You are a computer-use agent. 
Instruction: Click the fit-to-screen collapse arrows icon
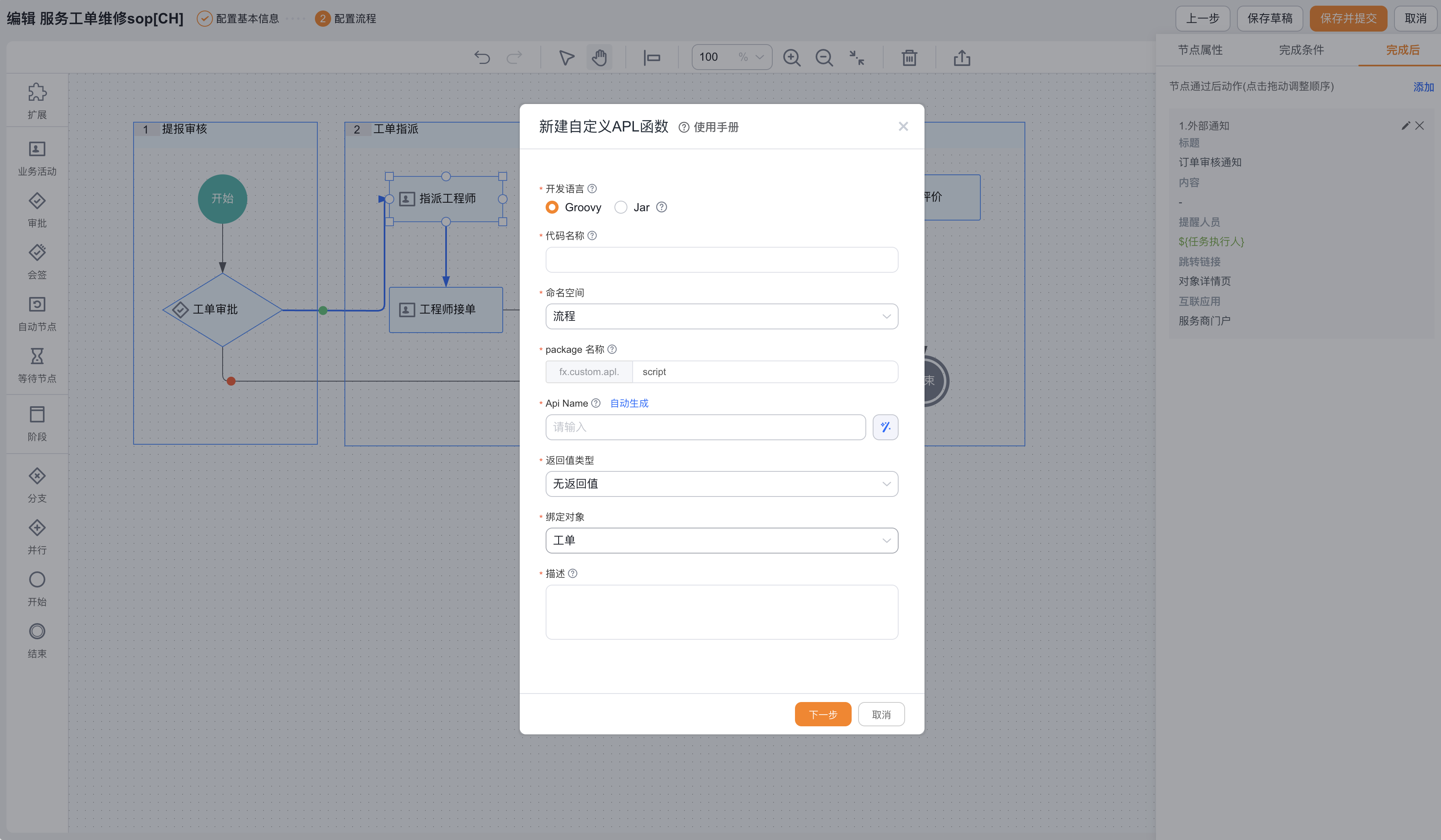point(857,57)
